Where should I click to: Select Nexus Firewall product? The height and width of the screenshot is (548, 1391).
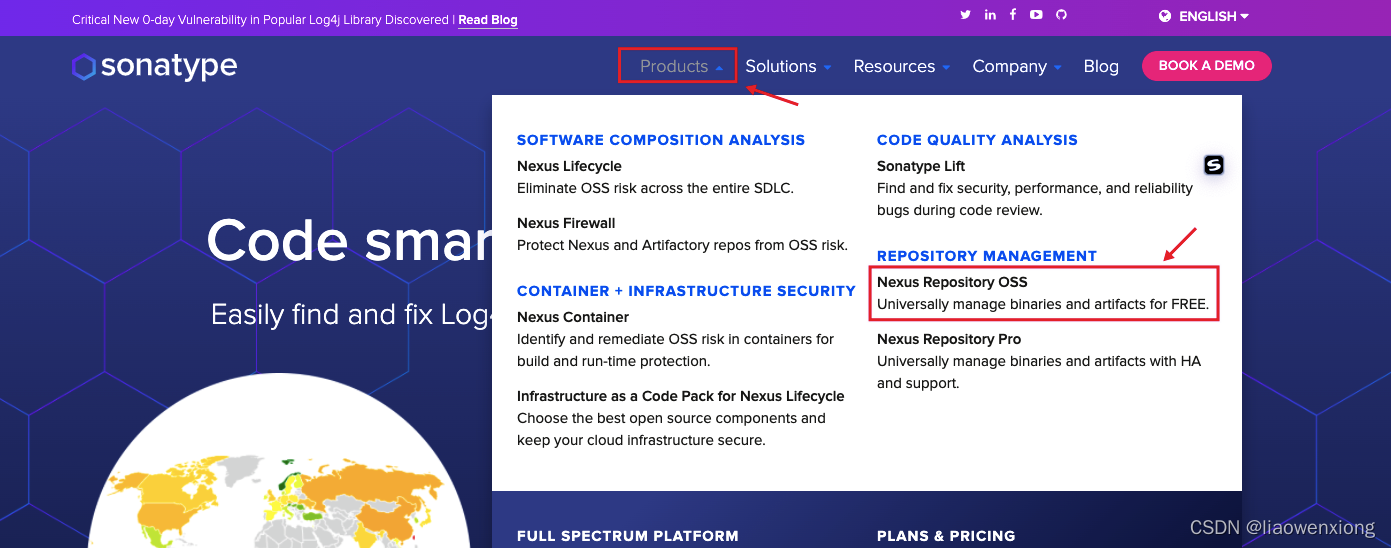566,223
